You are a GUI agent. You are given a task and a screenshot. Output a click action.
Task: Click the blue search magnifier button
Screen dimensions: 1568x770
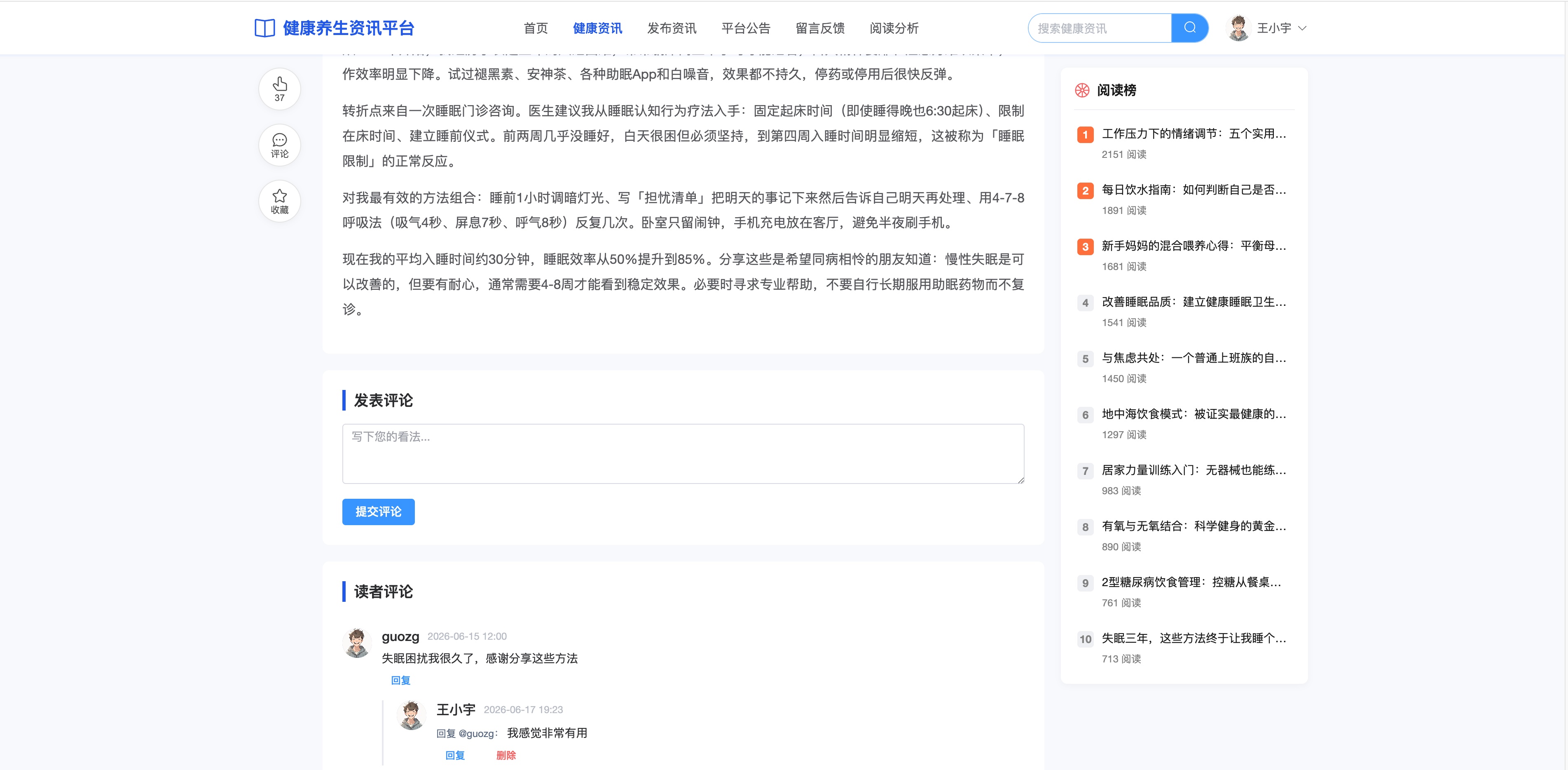(1189, 28)
